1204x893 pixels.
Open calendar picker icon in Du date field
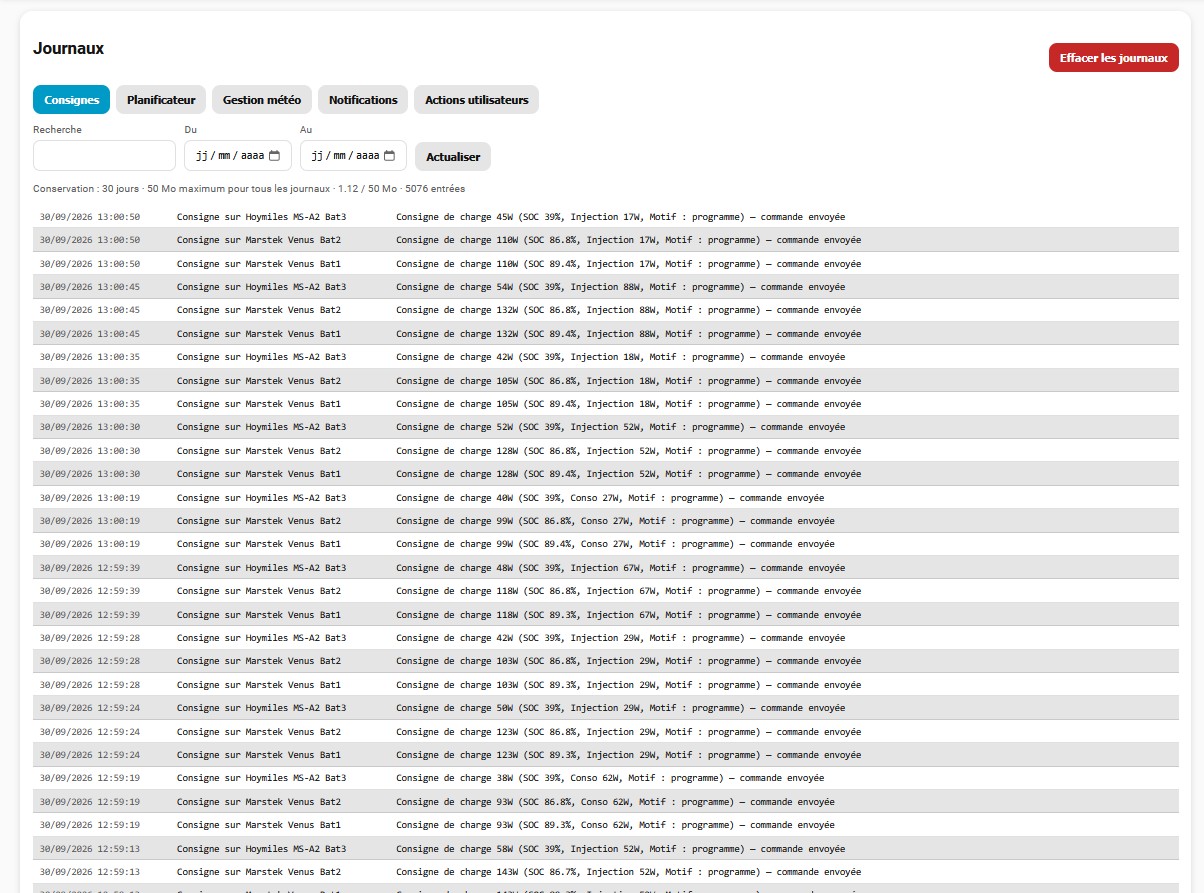point(274,156)
